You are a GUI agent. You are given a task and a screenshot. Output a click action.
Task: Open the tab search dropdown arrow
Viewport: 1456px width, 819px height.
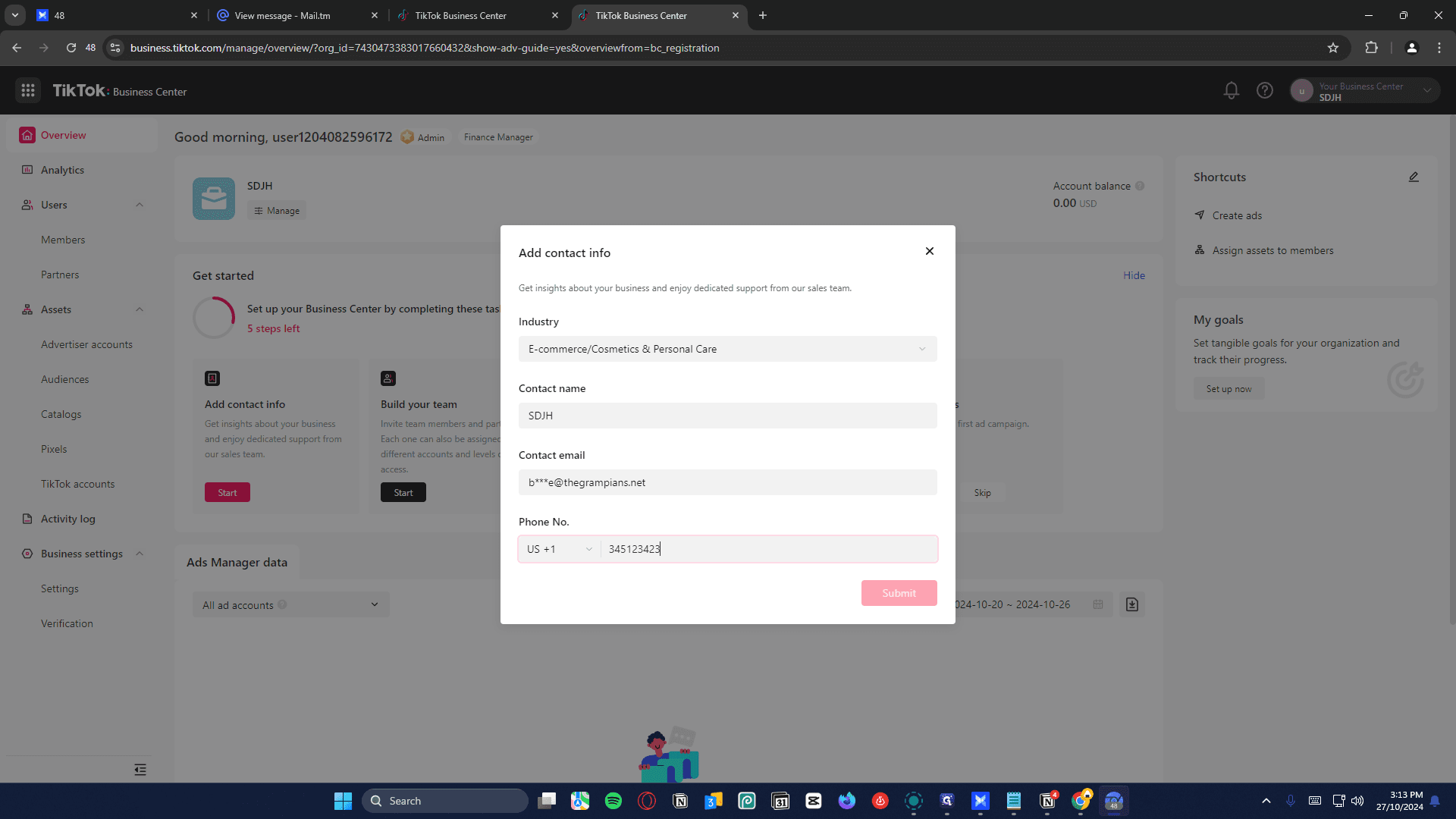[15, 15]
